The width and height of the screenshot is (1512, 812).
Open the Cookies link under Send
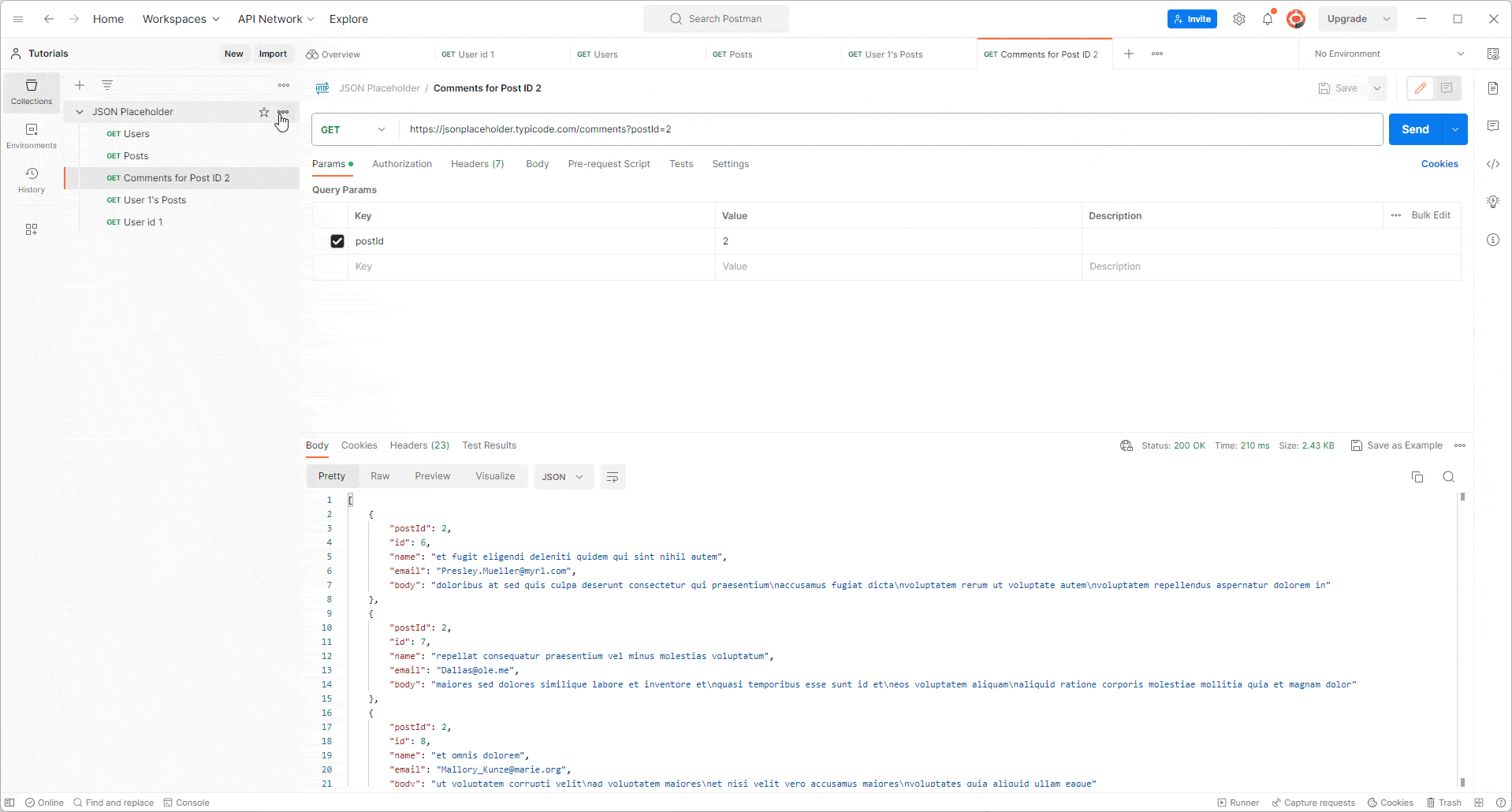pos(1439,164)
